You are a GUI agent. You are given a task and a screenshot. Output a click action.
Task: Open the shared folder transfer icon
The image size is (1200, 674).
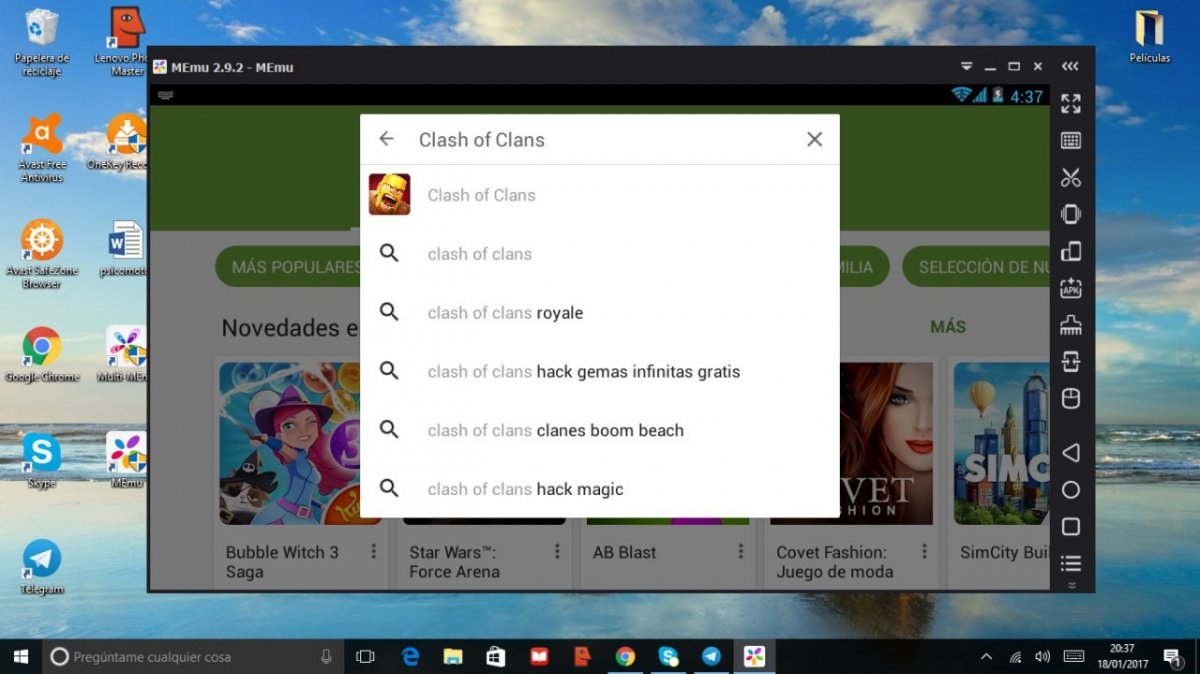tap(1071, 362)
